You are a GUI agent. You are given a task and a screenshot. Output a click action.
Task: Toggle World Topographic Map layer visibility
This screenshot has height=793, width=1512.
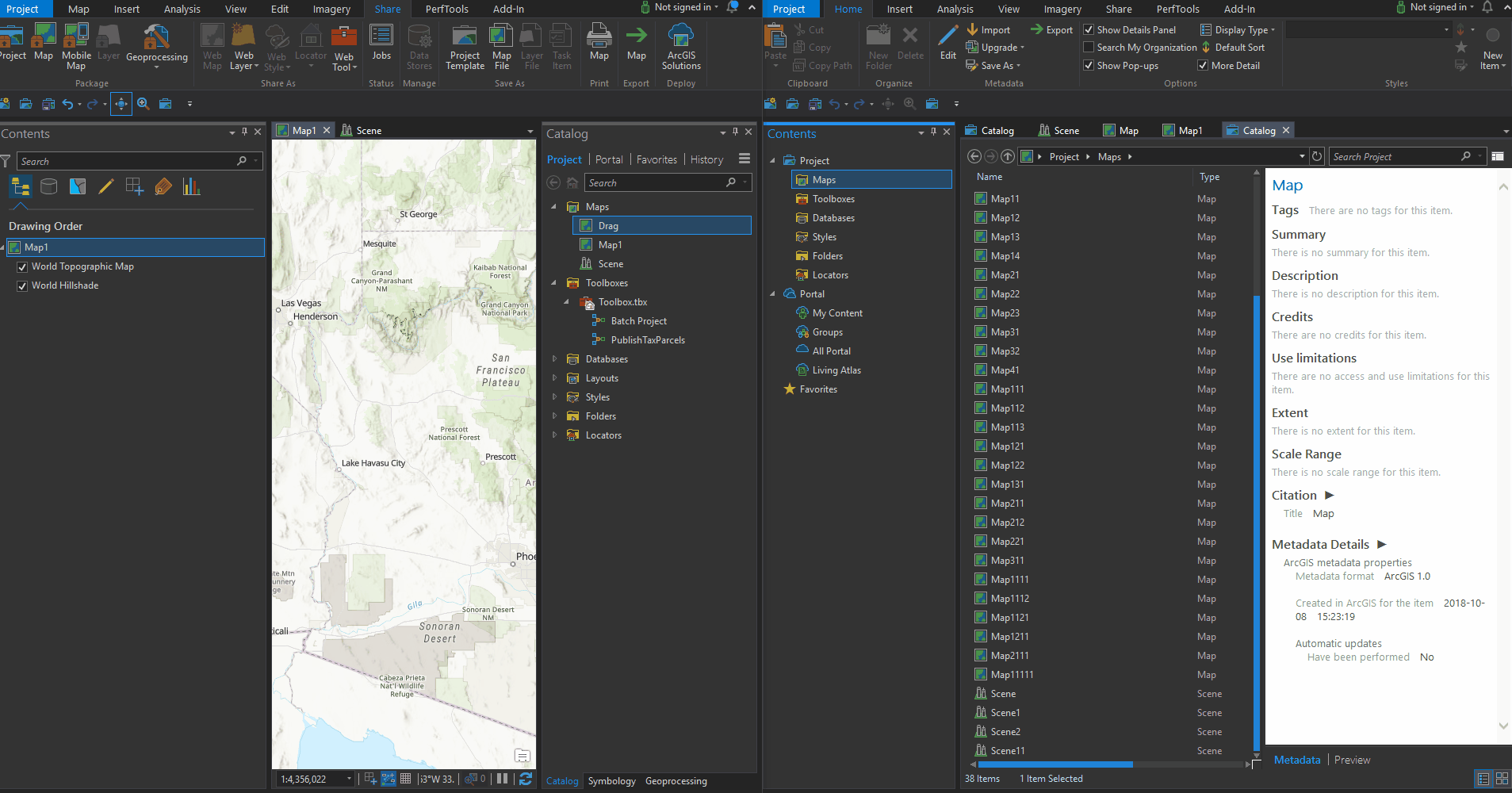(22, 267)
